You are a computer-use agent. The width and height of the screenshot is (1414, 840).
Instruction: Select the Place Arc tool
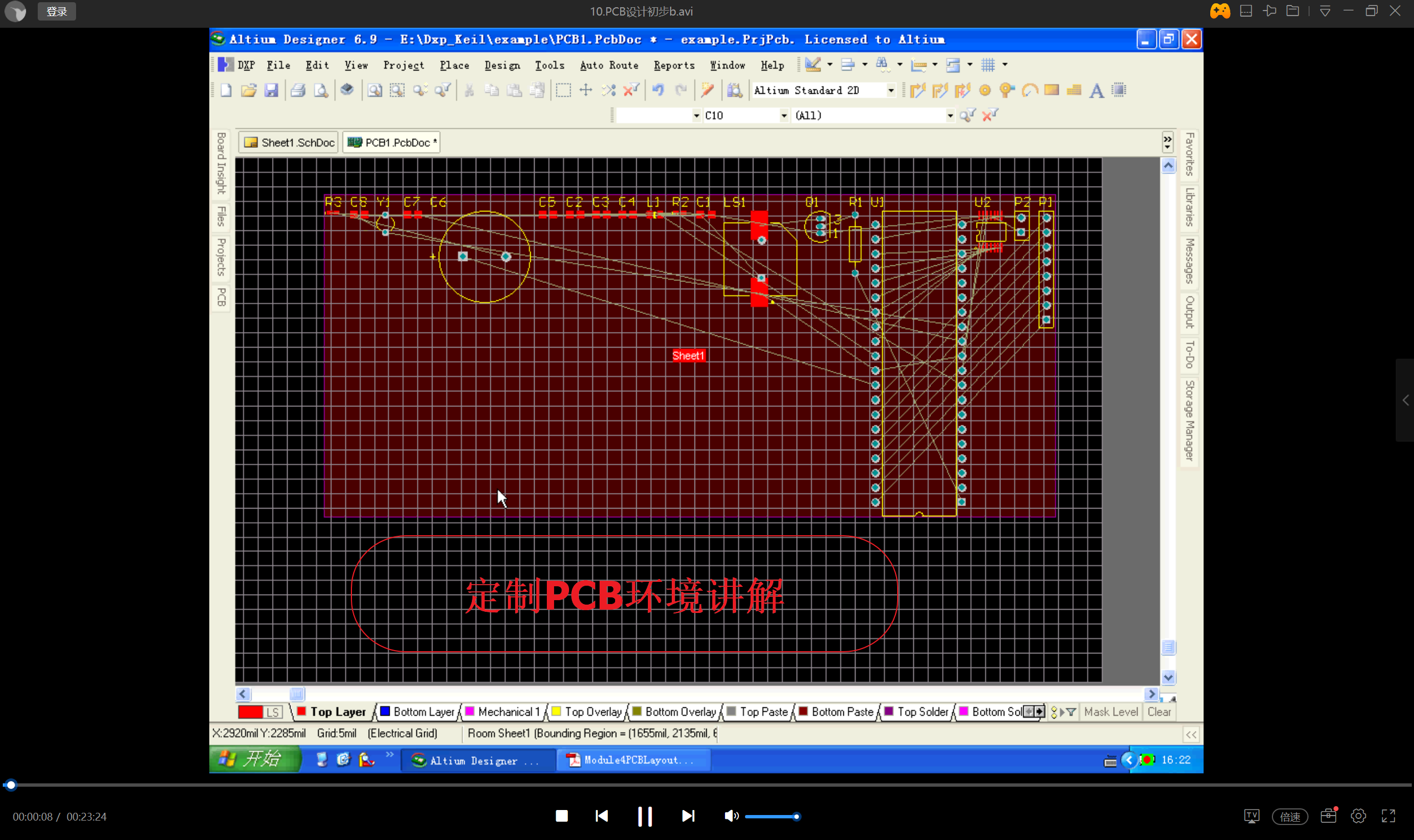[x=1030, y=90]
